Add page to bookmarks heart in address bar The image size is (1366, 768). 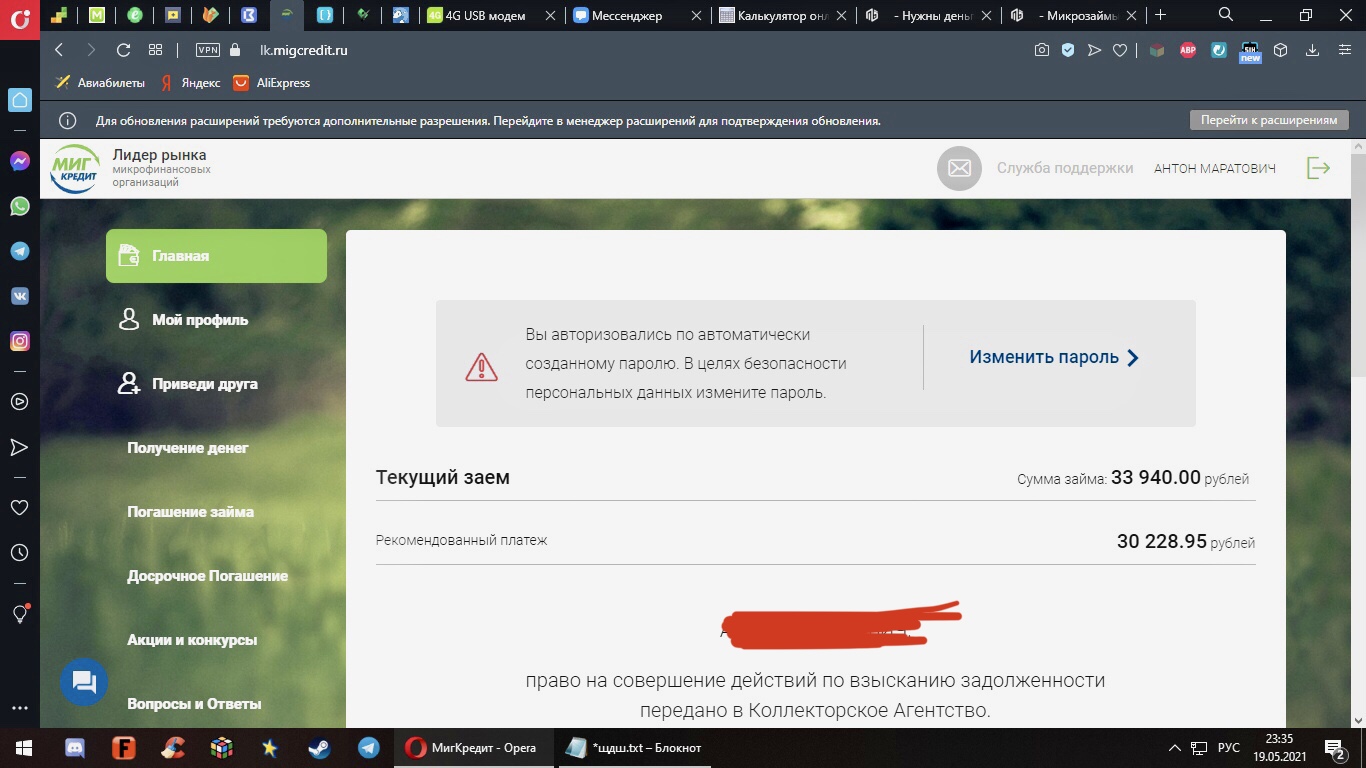click(1120, 50)
